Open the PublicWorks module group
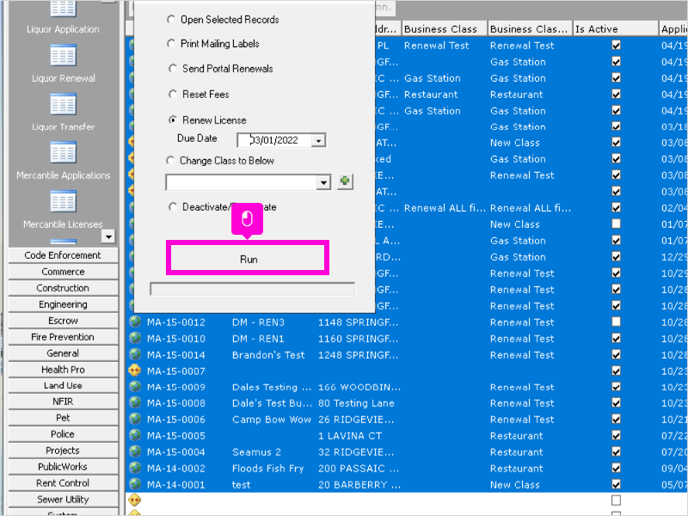This screenshot has width=688, height=516. (63, 466)
